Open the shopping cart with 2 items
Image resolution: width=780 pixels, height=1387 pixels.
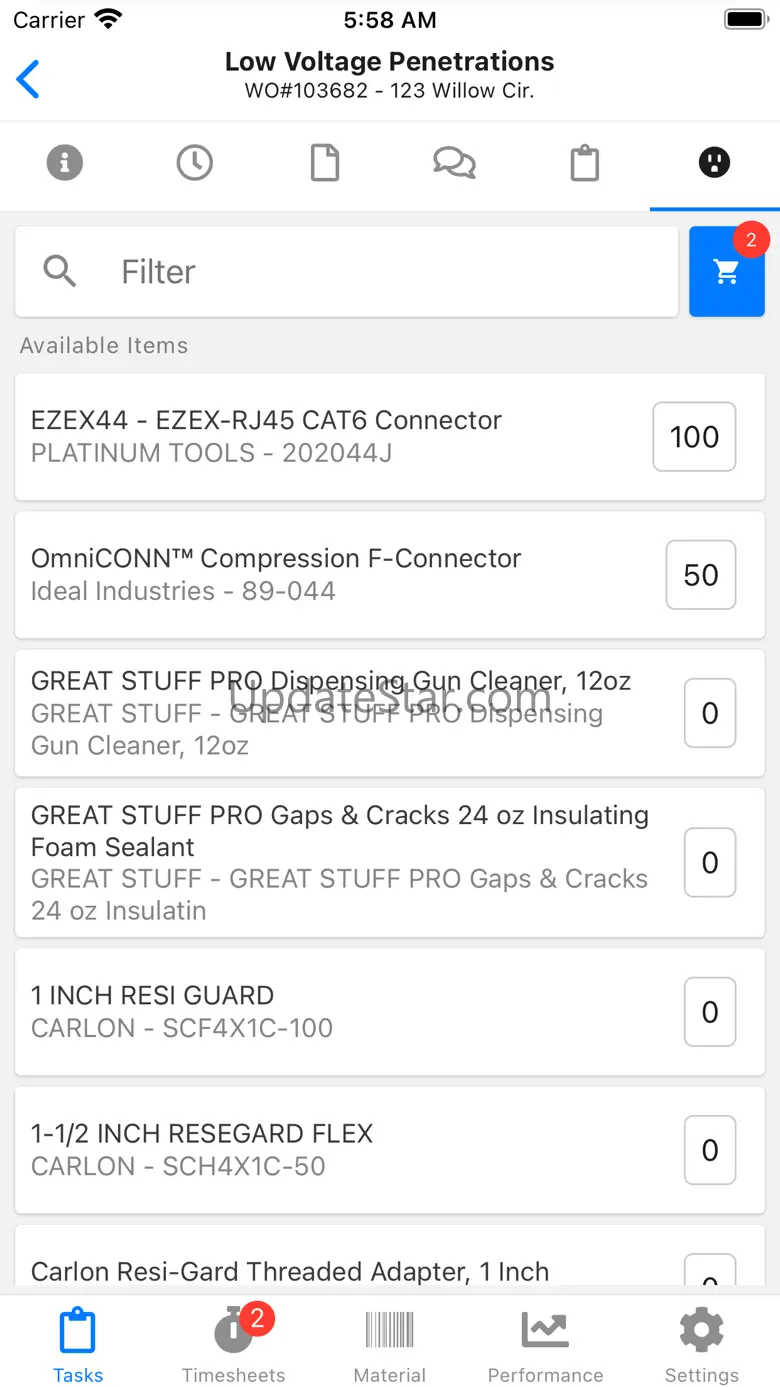[x=727, y=272]
